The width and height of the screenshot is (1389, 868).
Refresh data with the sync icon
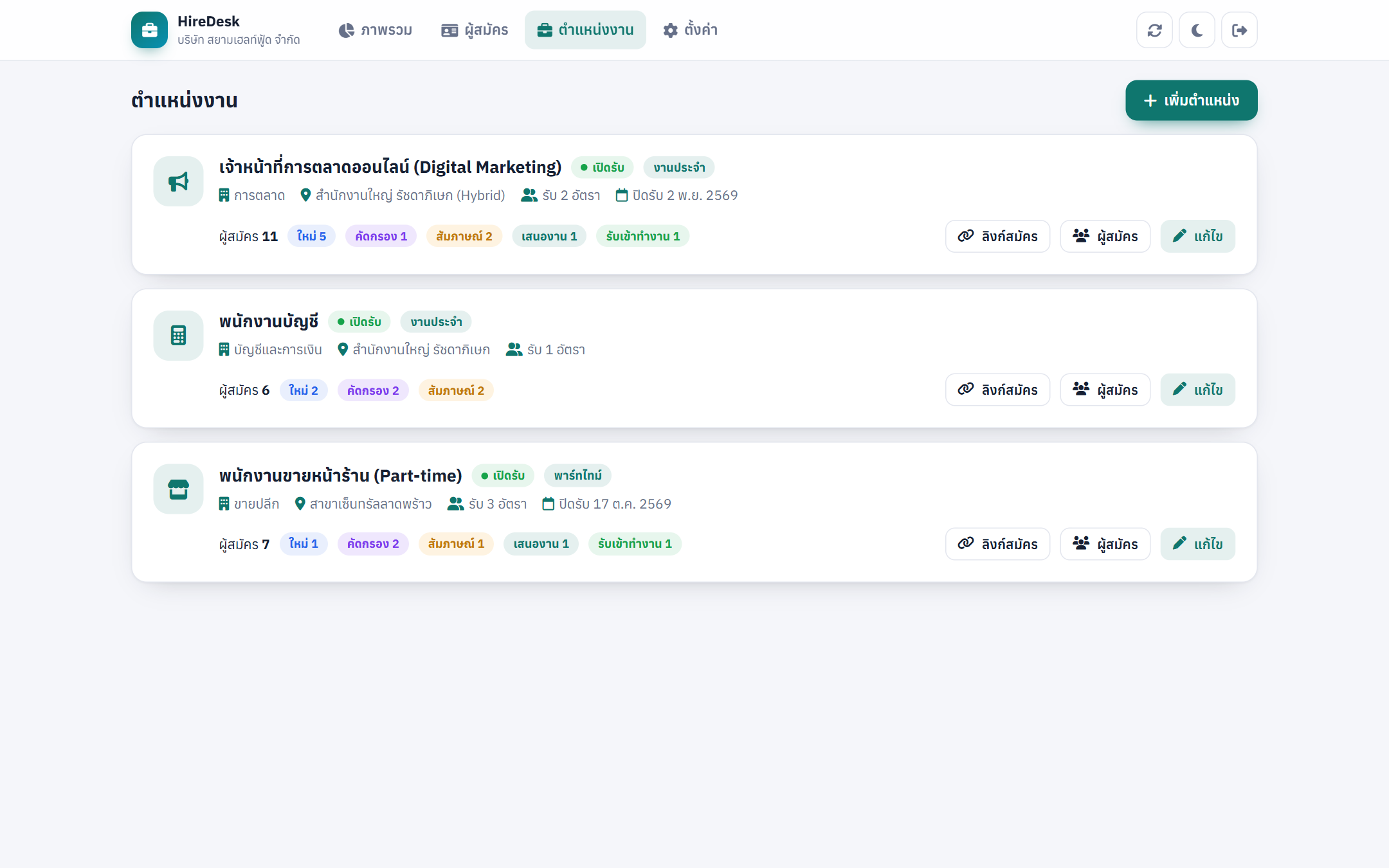[1154, 30]
